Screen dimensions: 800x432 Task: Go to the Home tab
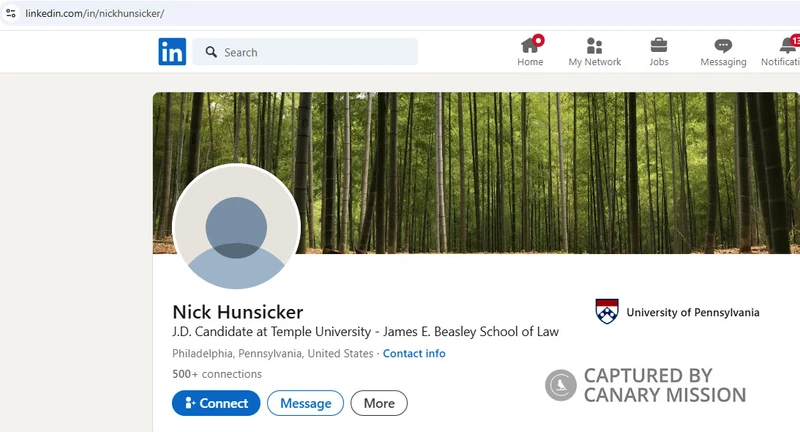(x=530, y=52)
